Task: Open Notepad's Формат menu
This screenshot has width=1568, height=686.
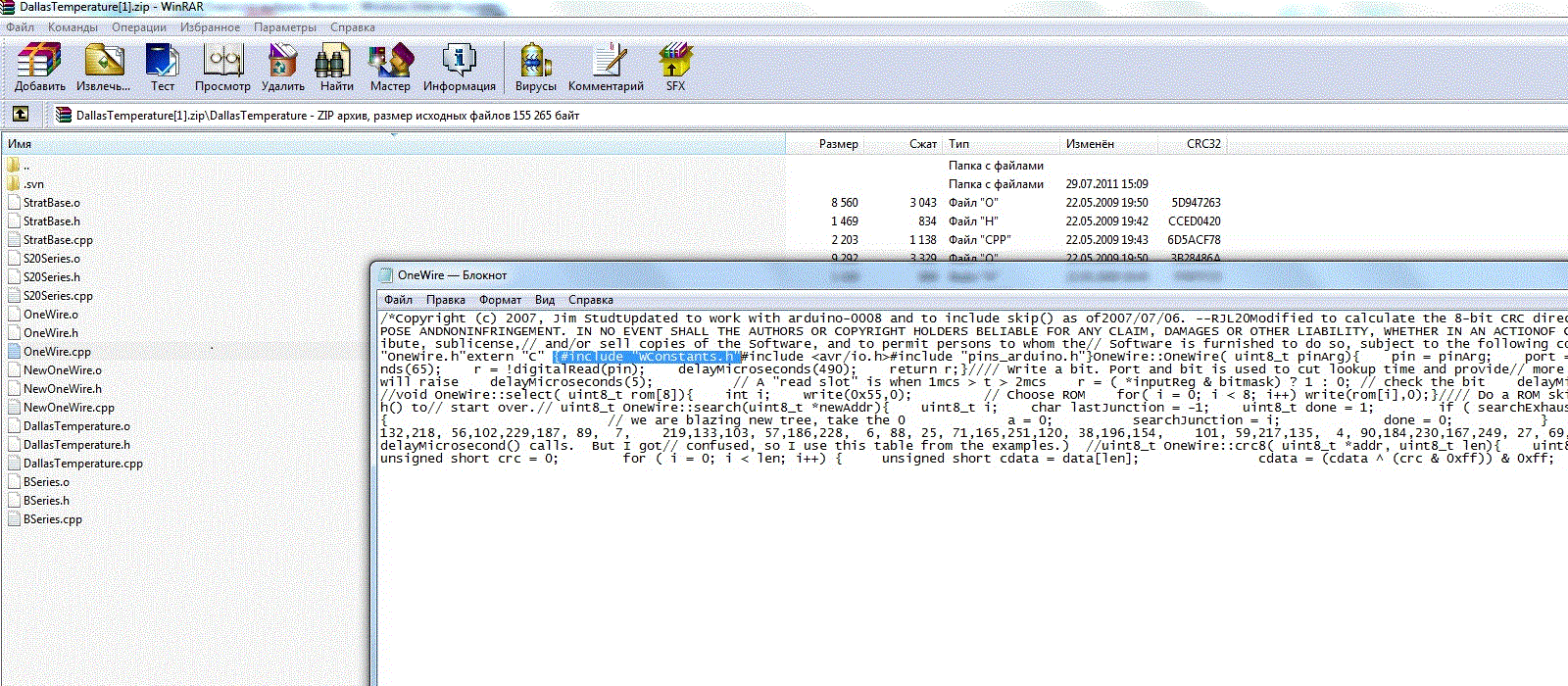Action: click(x=500, y=300)
